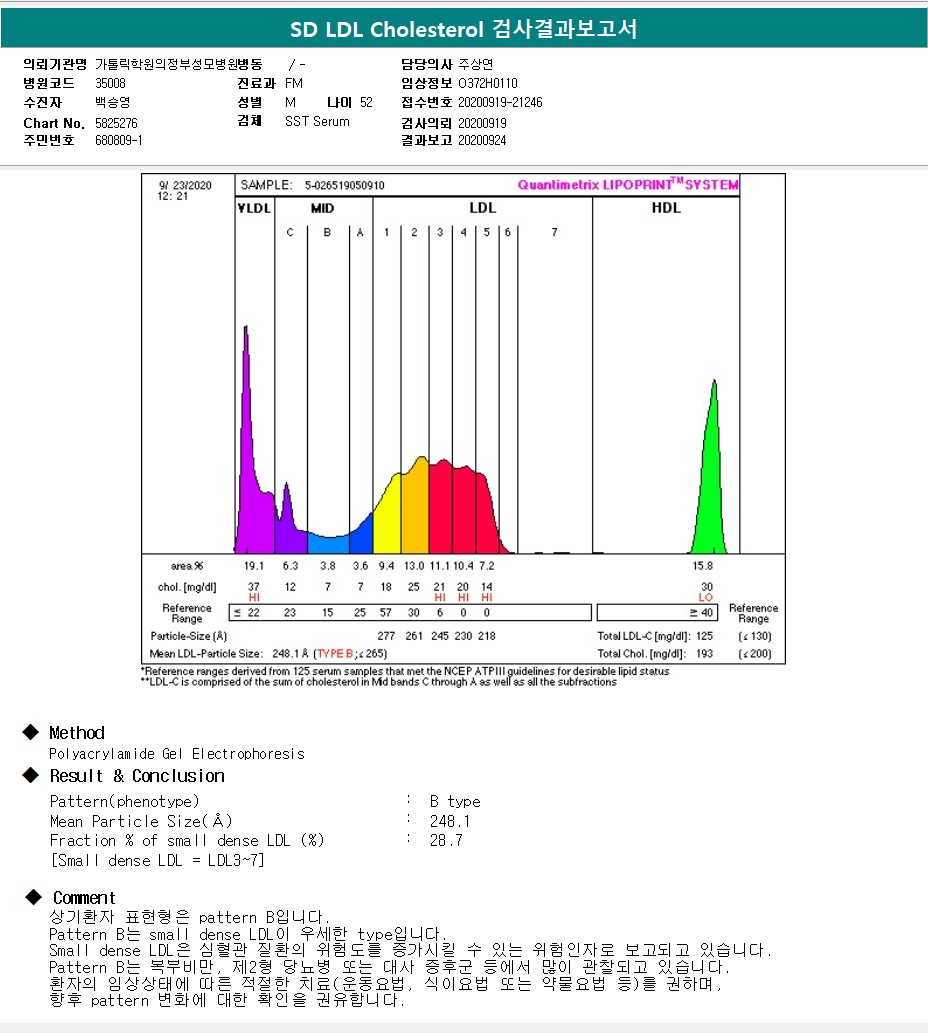Viewport: 928px width, 1033px height.
Task: Click the resident number 680809-1
Action: (119, 140)
